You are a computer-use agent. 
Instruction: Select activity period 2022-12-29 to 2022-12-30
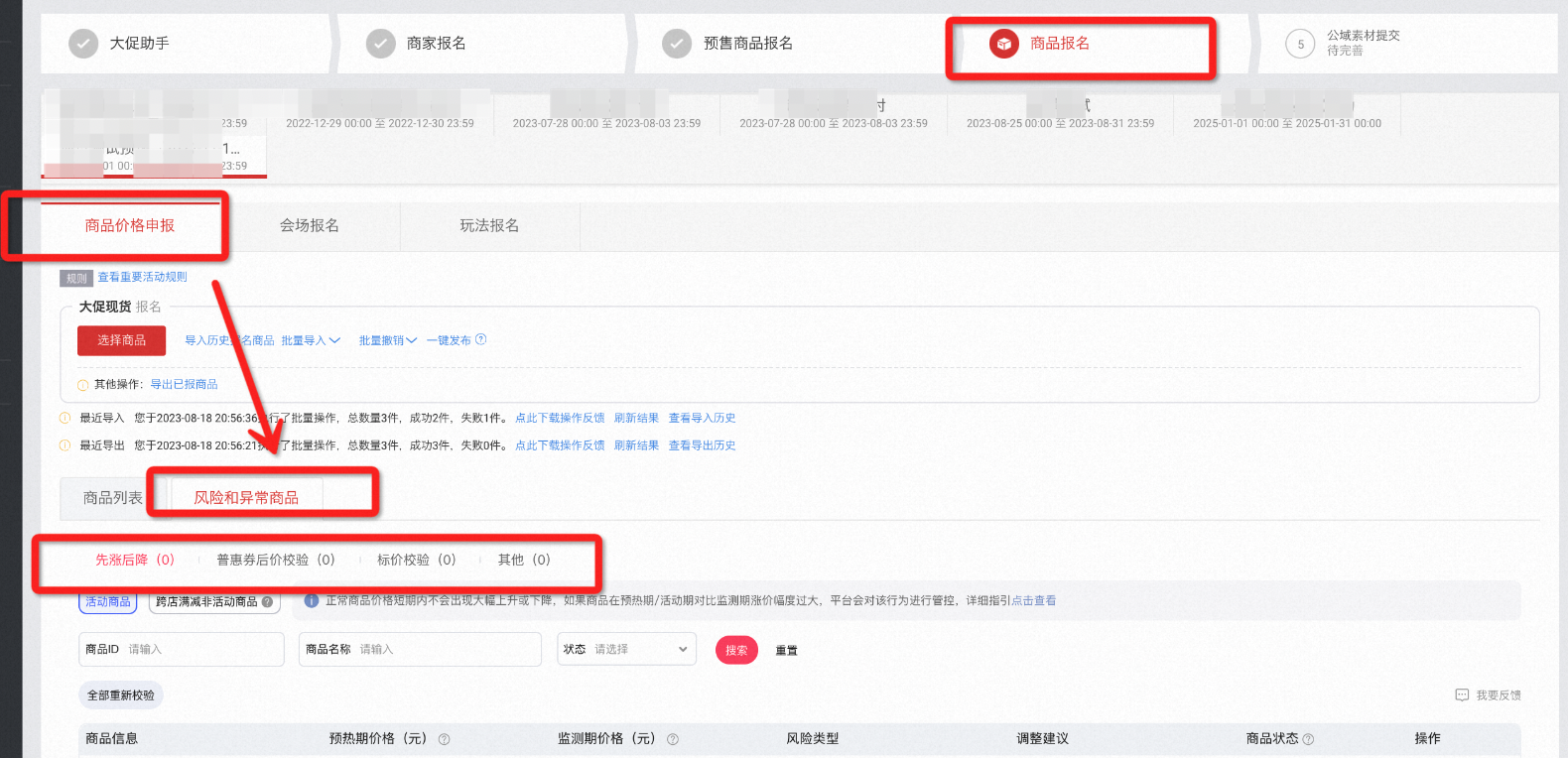pos(380,114)
